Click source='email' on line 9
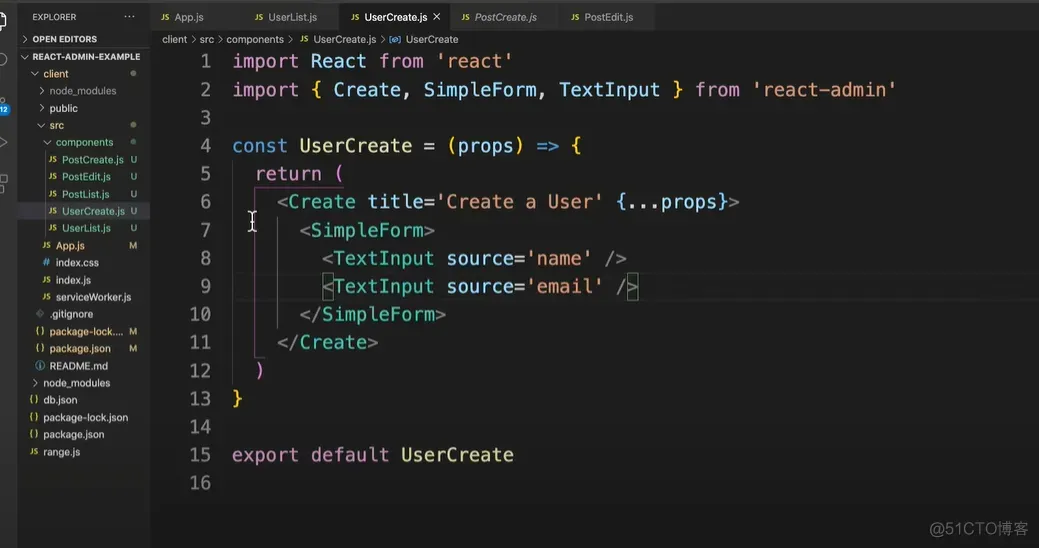The height and width of the screenshot is (548, 1039). [x=524, y=286]
